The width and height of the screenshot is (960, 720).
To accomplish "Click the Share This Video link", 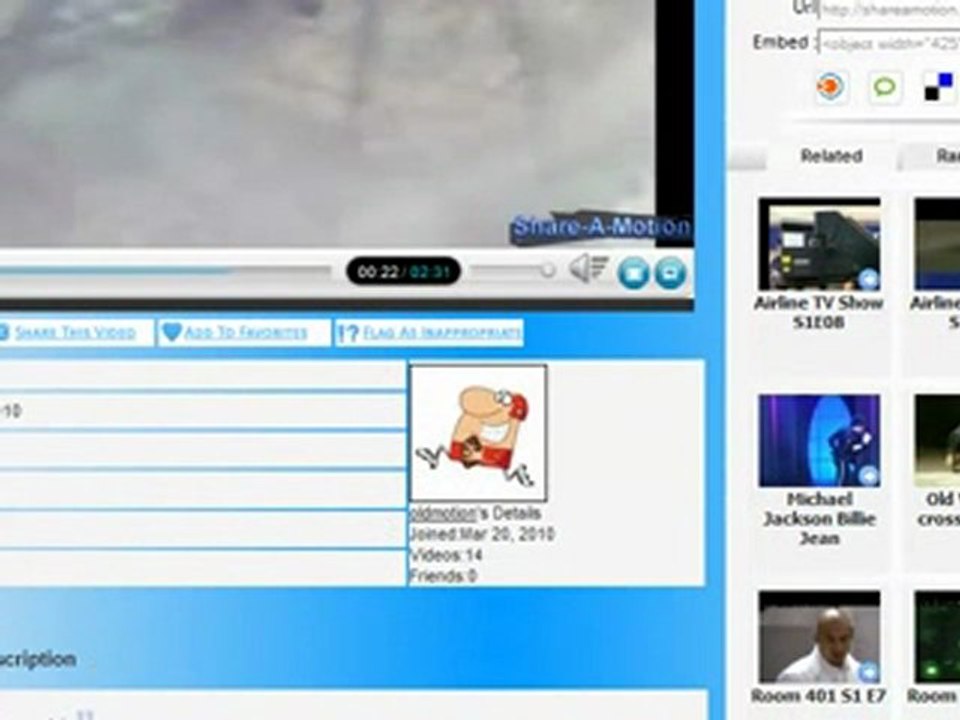I will pos(75,332).
